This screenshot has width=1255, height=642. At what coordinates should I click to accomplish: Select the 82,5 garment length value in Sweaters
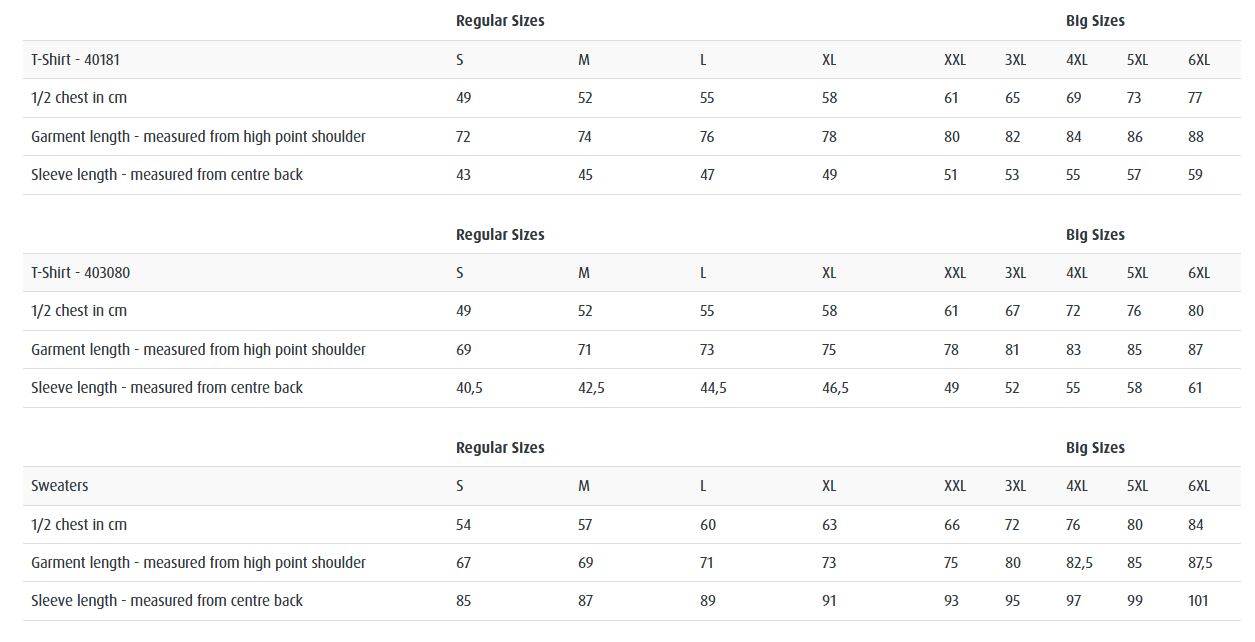click(x=1079, y=563)
